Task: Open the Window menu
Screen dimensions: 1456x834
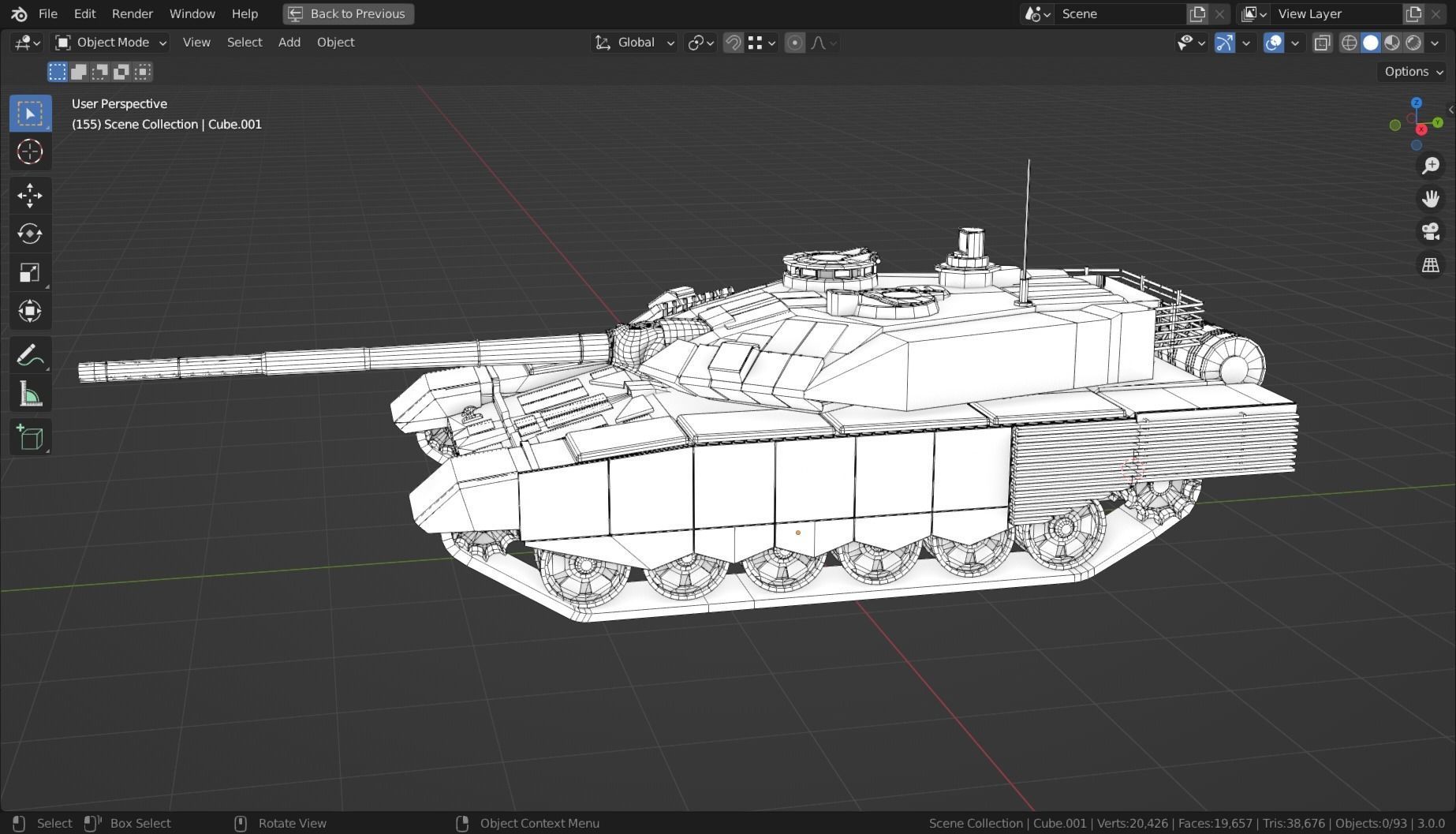Action: click(x=192, y=13)
